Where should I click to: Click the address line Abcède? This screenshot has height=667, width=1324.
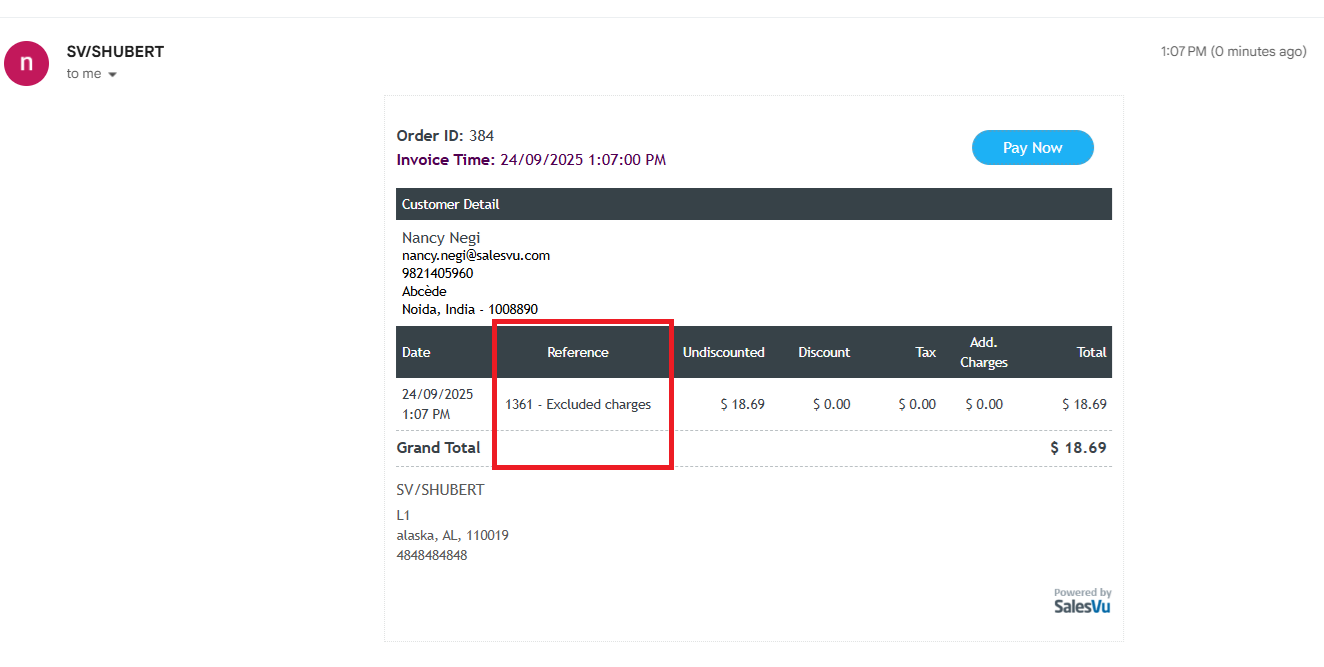(x=424, y=292)
